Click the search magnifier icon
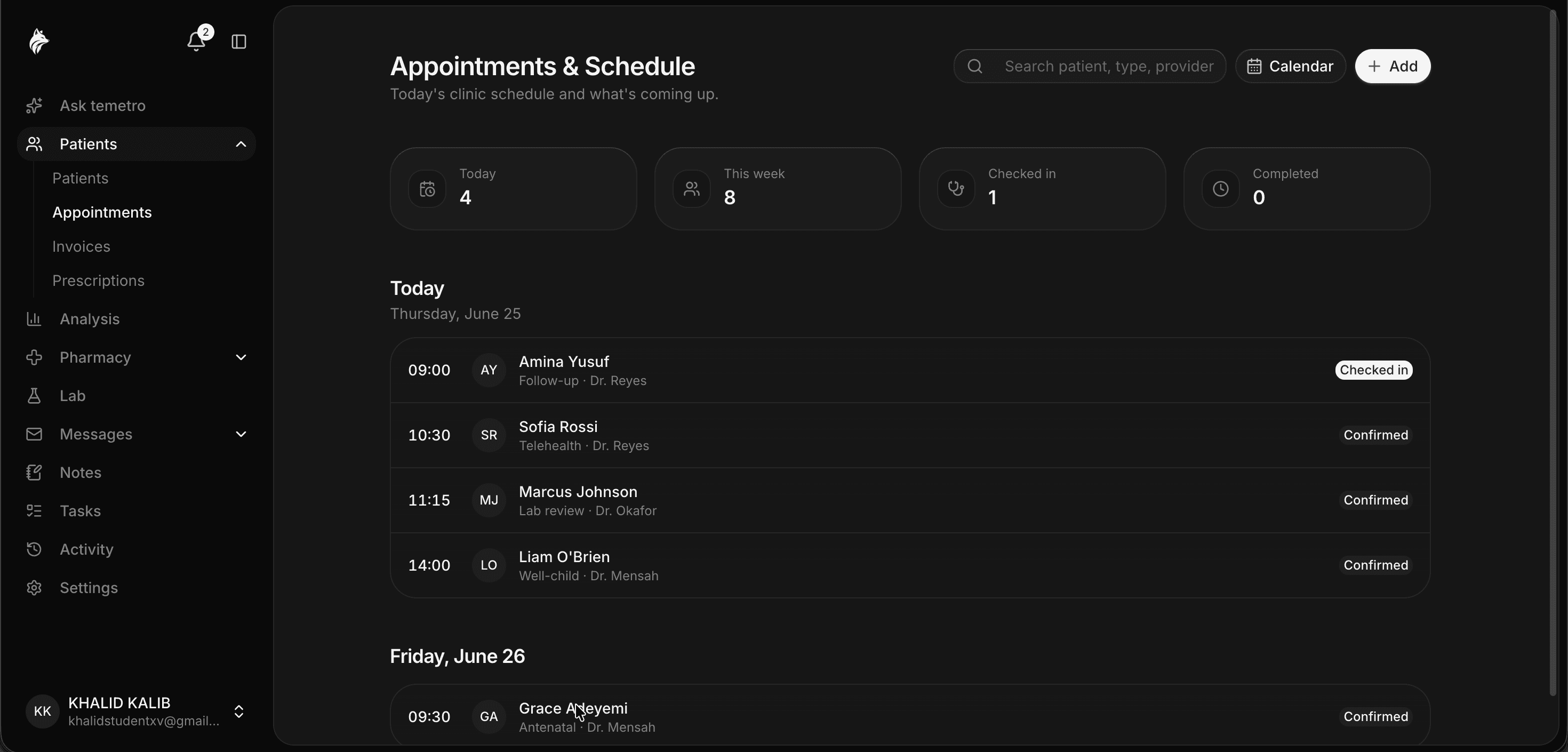The width and height of the screenshot is (1568, 752). tap(974, 66)
